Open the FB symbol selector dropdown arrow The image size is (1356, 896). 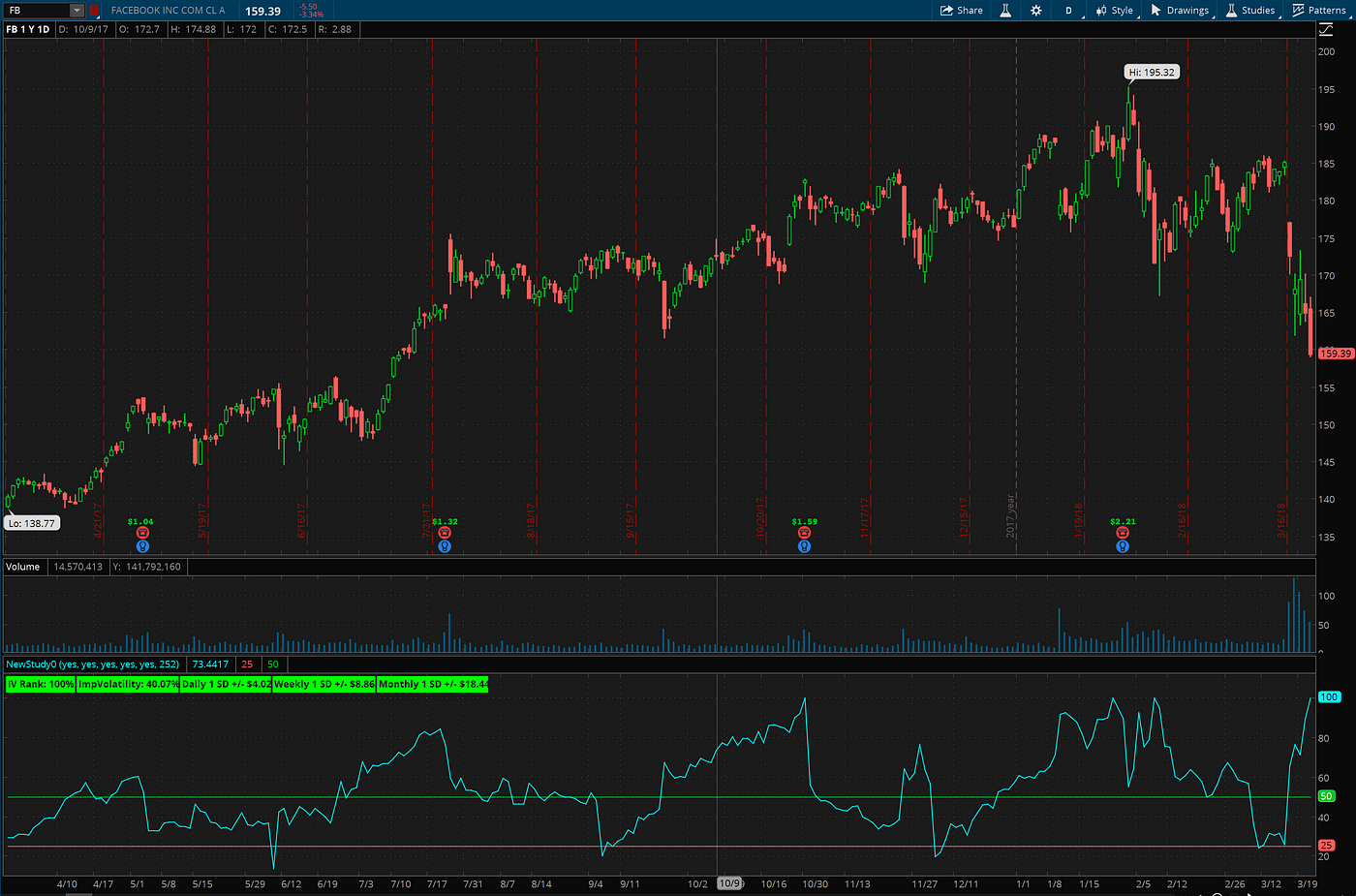[77, 11]
